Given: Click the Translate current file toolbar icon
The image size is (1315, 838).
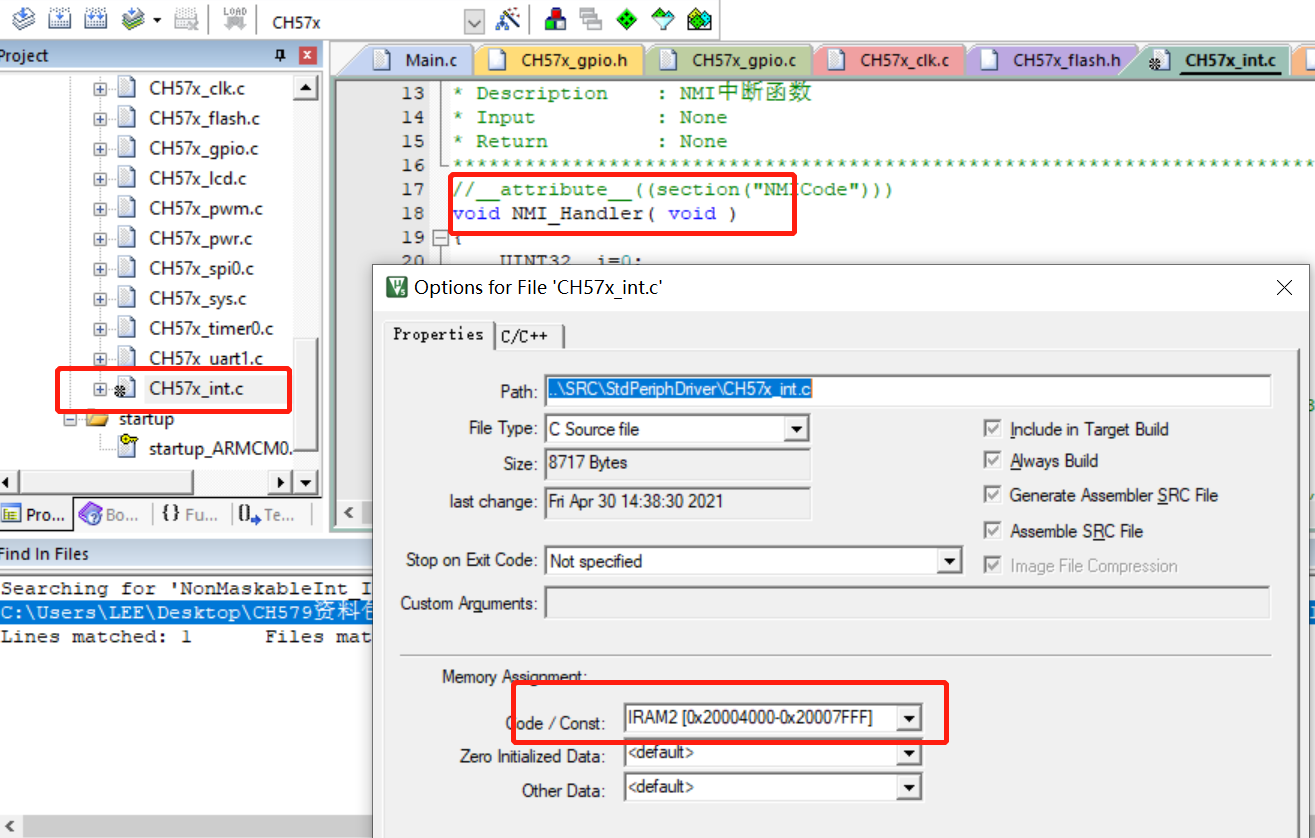Looking at the screenshot, I should [22, 19].
